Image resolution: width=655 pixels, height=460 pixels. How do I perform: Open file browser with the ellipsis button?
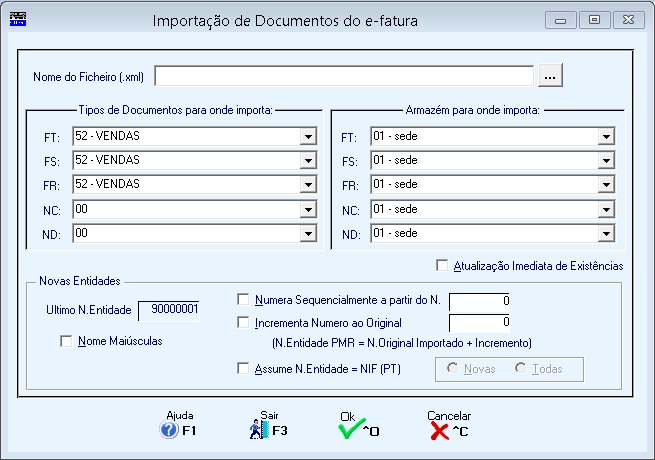click(x=550, y=76)
